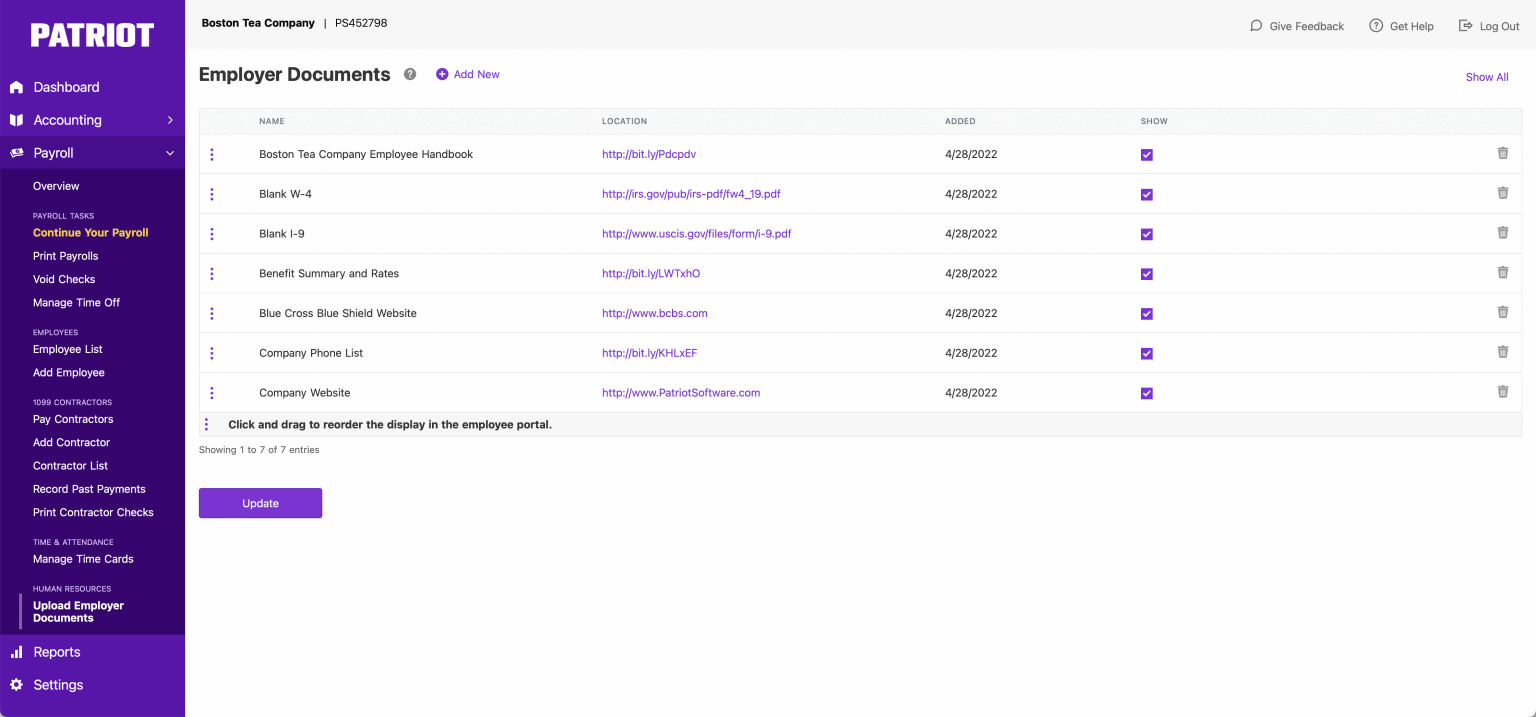
Task: Go to Void Checks
Action: (x=64, y=279)
